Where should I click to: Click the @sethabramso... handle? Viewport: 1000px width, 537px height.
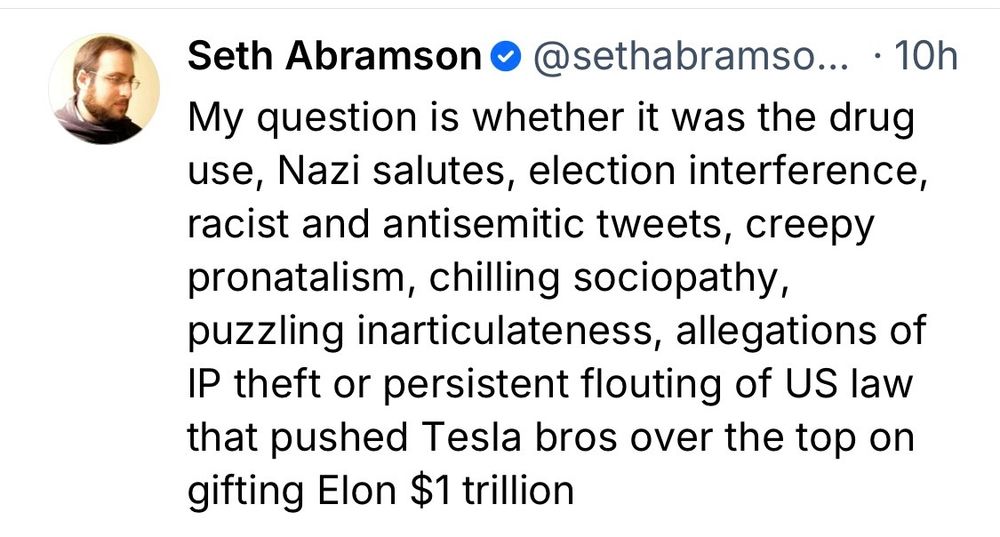point(690,57)
